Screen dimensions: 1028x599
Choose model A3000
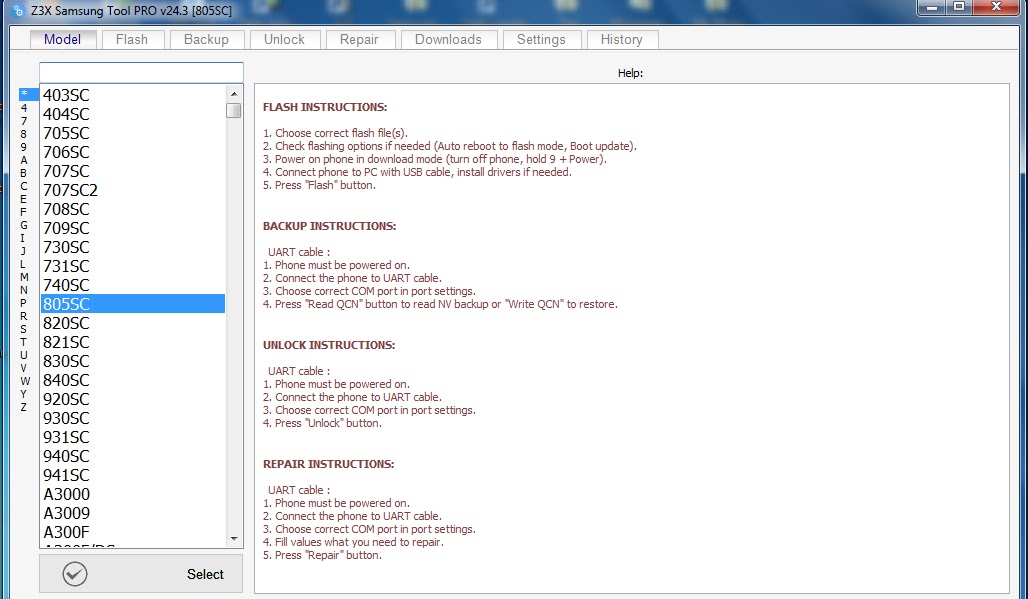(132, 494)
